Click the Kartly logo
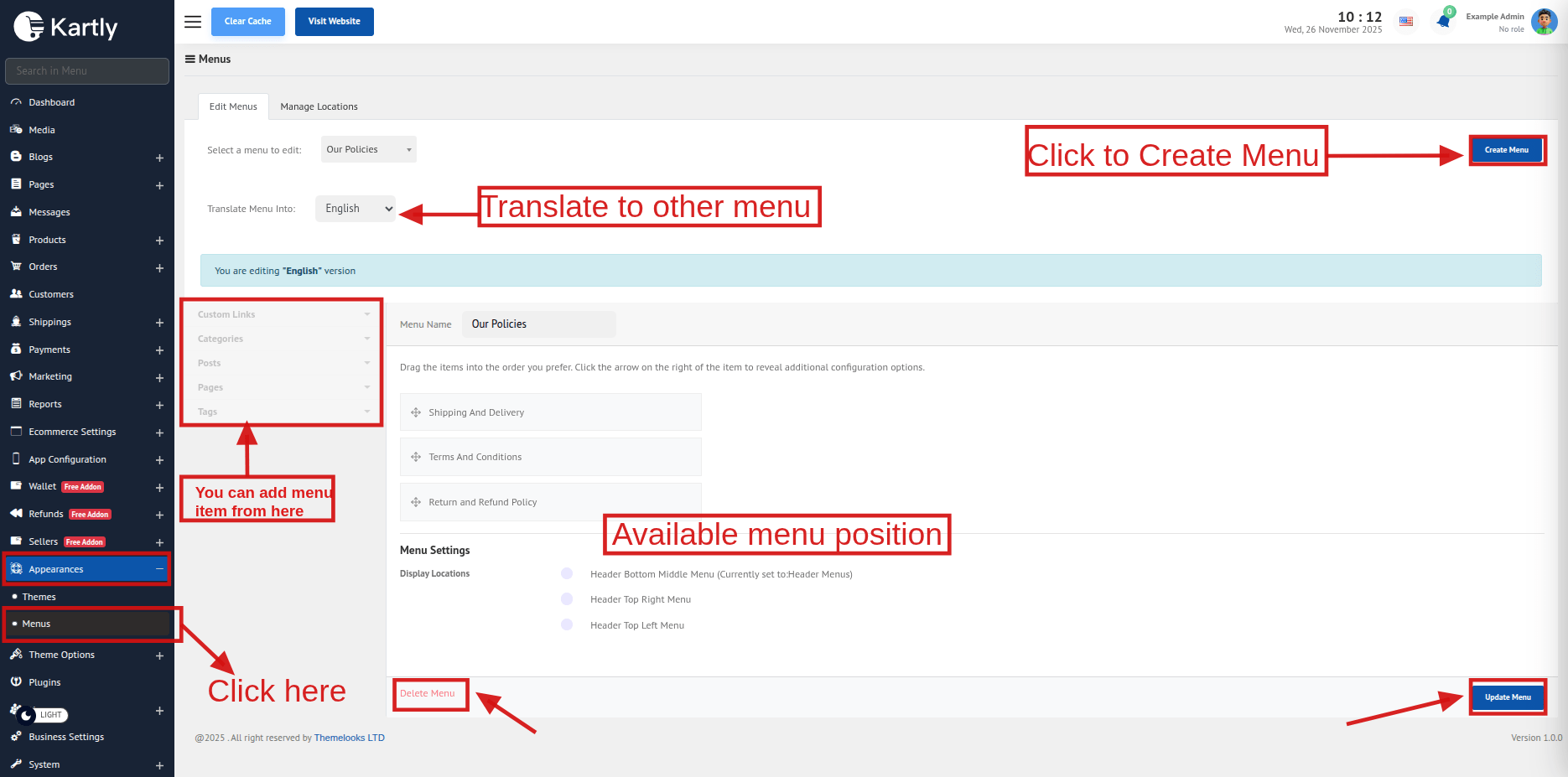Image resolution: width=1568 pixels, height=777 pixels. [66, 27]
